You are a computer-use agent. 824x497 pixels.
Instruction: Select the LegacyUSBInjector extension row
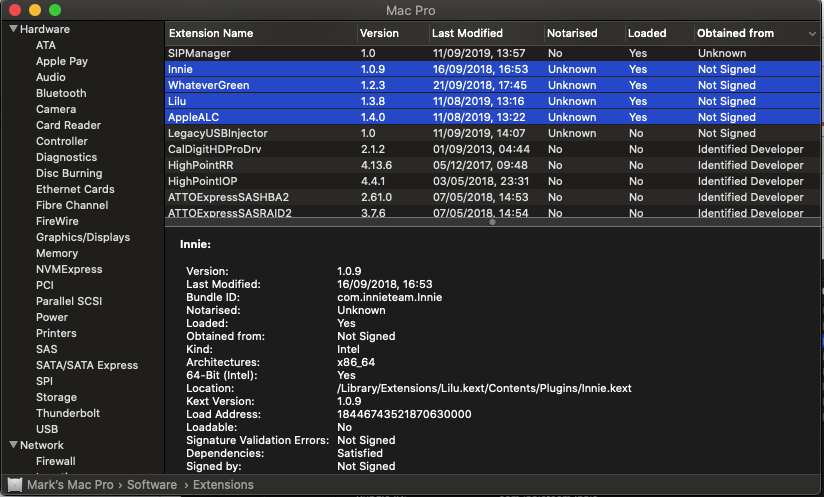tap(493, 133)
